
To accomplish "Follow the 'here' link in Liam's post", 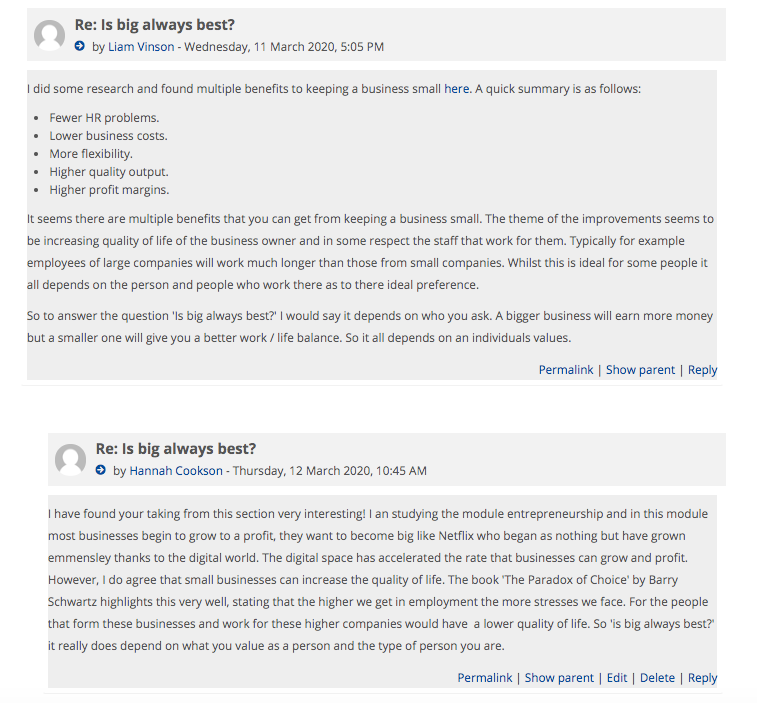I will [x=457, y=89].
